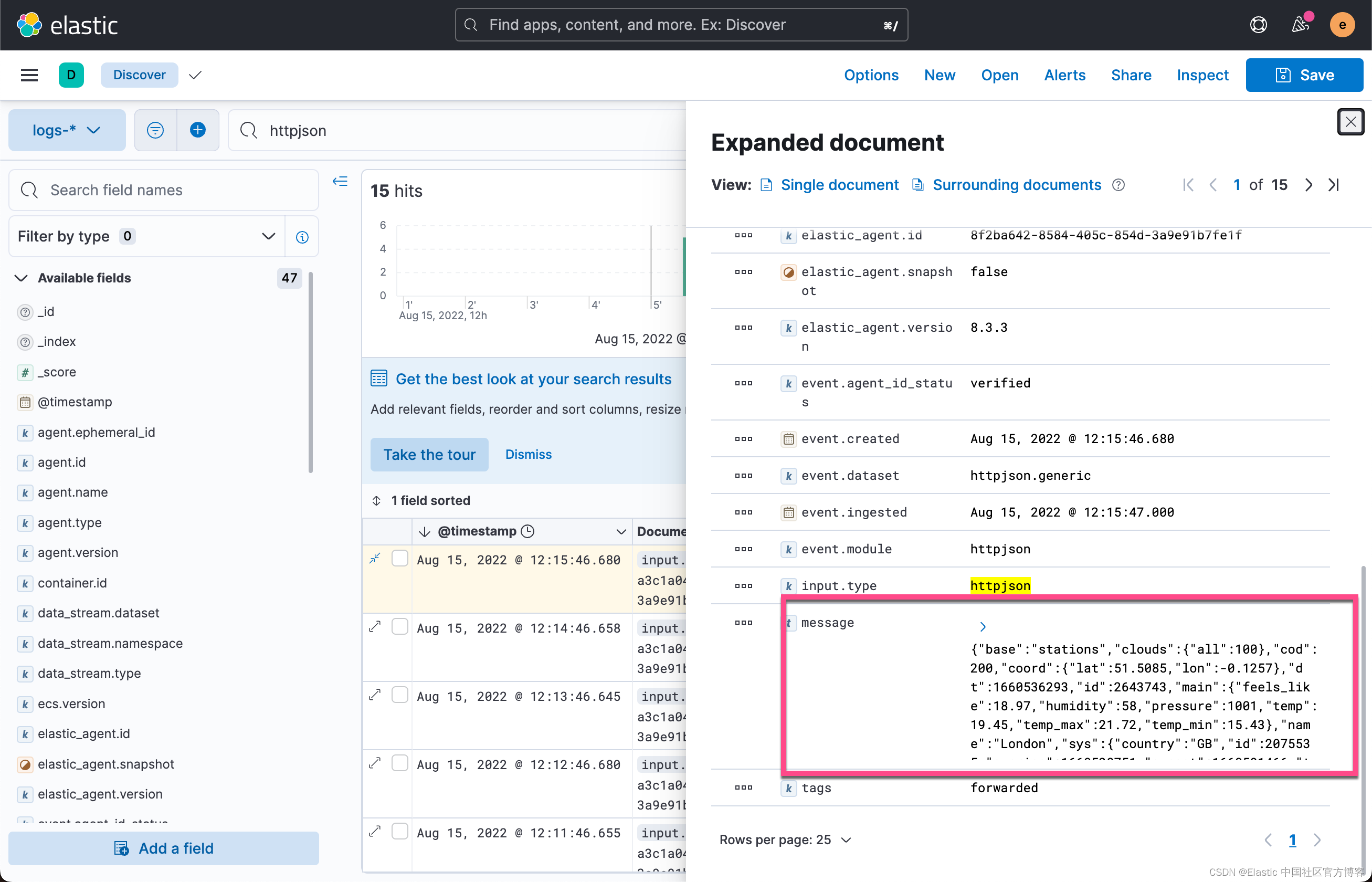
Task: Click the httpjson search query field
Action: 458,130
